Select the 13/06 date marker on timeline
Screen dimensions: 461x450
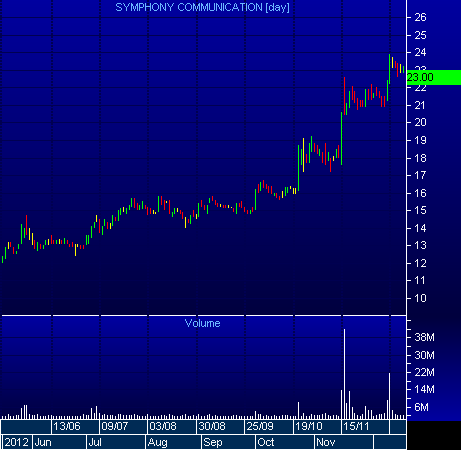(x=67, y=426)
